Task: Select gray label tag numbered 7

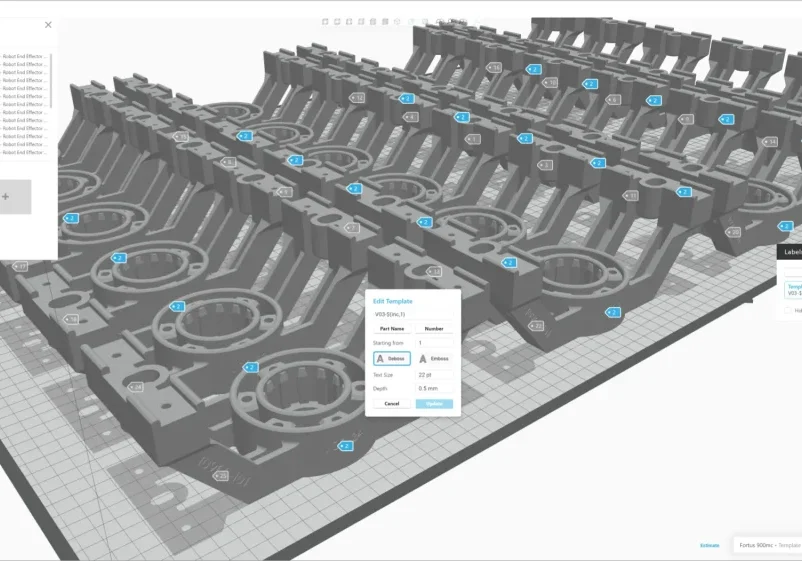Action: (351, 228)
